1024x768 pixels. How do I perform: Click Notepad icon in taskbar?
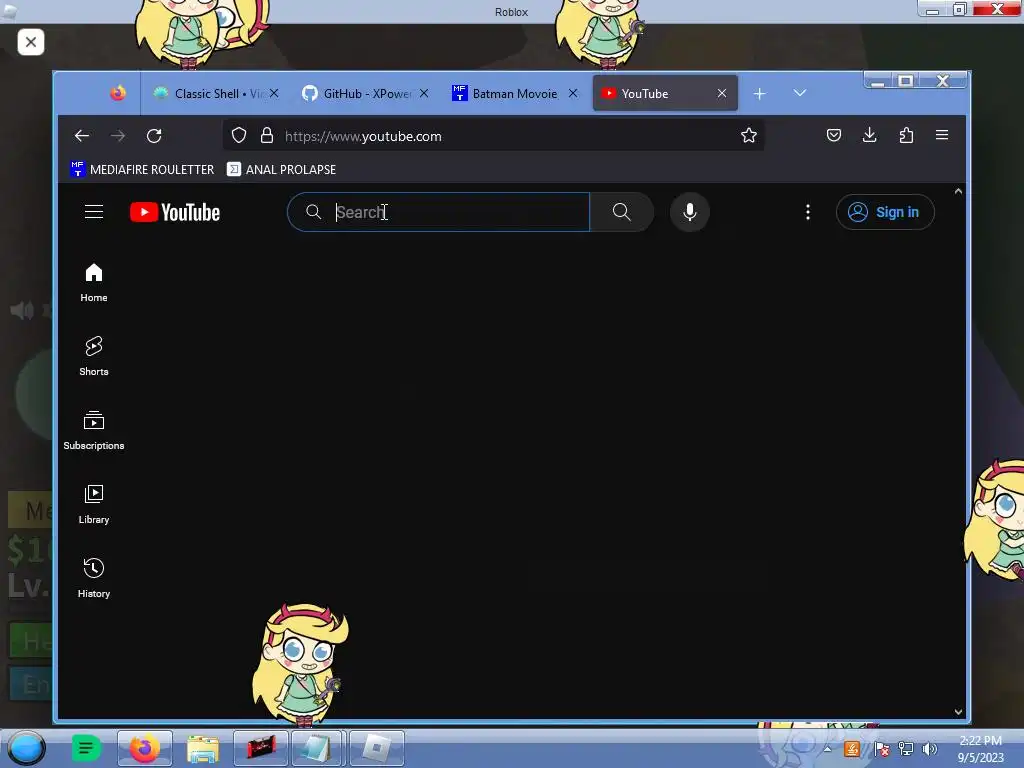317,748
